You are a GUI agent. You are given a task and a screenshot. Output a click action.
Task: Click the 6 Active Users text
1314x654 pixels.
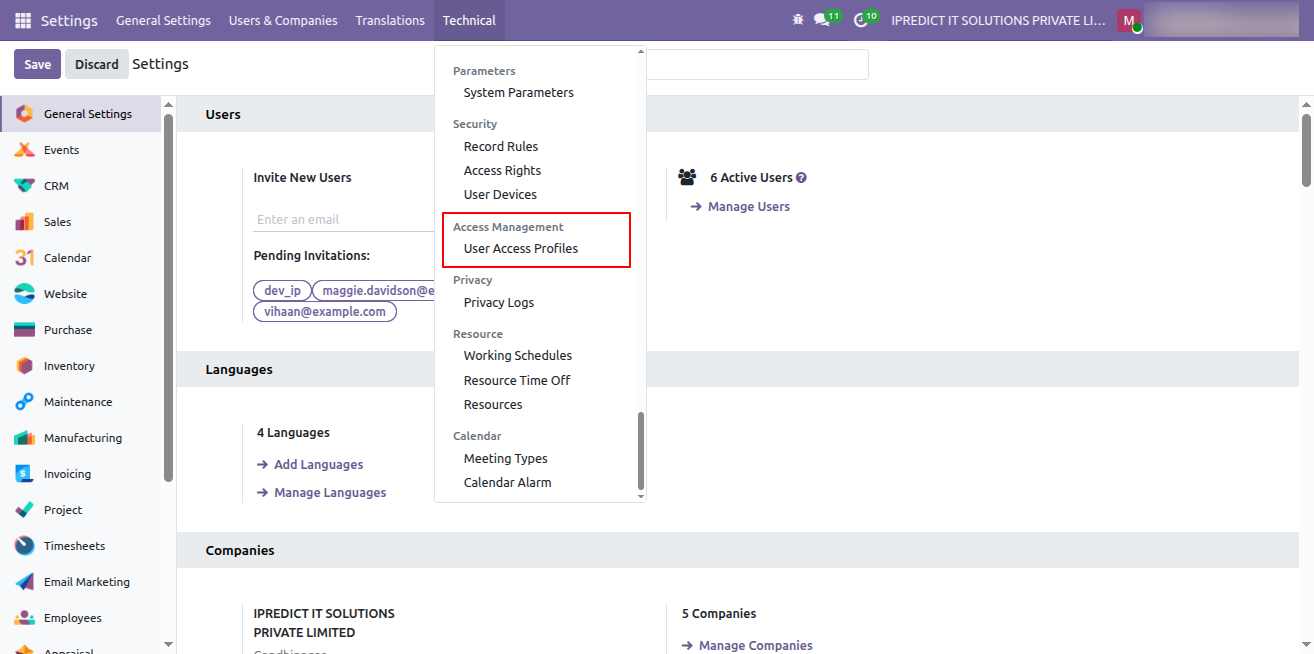pyautogui.click(x=751, y=178)
